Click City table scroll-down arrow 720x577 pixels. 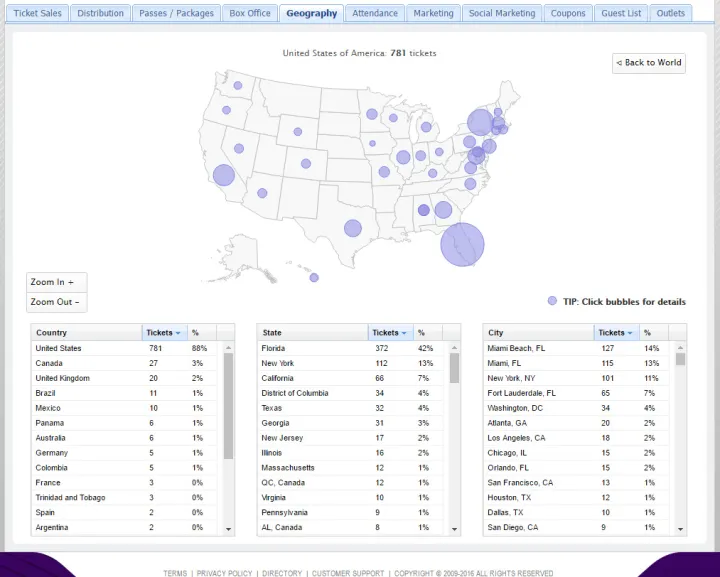click(681, 529)
